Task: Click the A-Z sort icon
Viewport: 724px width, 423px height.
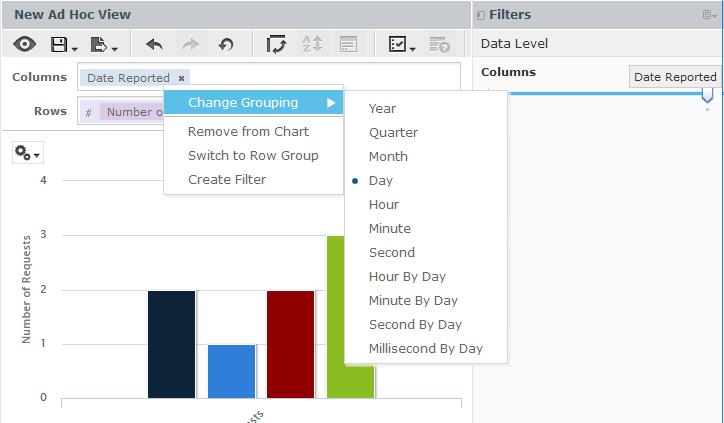Action: coord(312,45)
